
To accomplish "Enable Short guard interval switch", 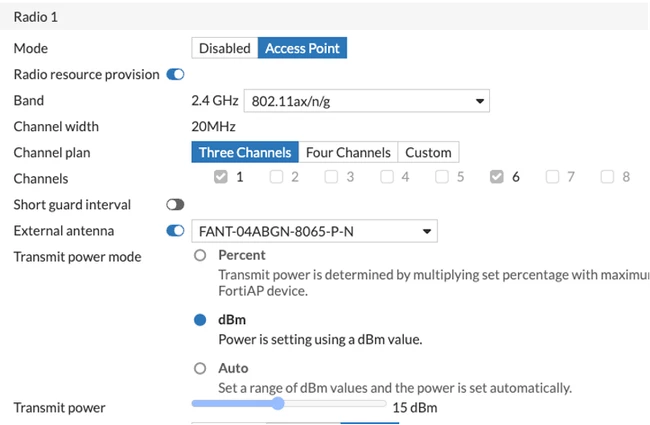I will pyautogui.click(x=175, y=204).
